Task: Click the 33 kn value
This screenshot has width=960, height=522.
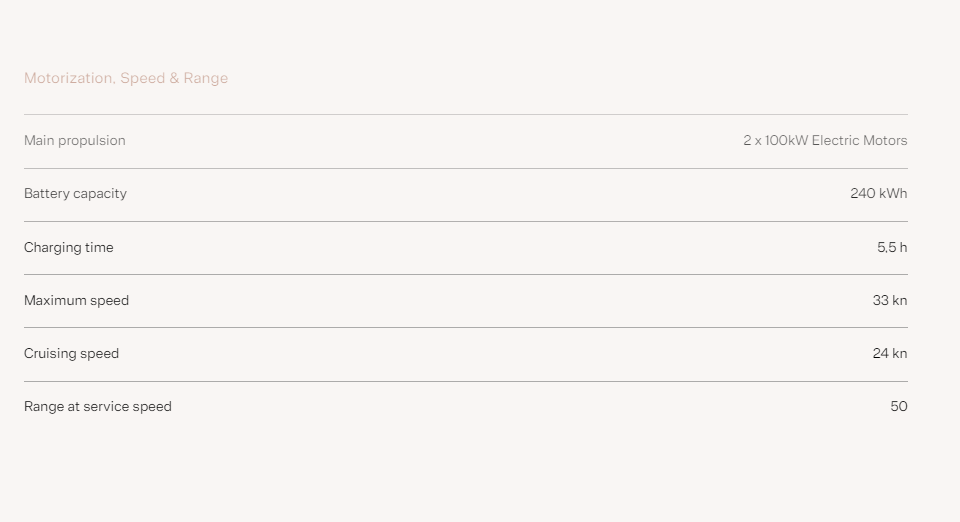Action: coord(890,300)
